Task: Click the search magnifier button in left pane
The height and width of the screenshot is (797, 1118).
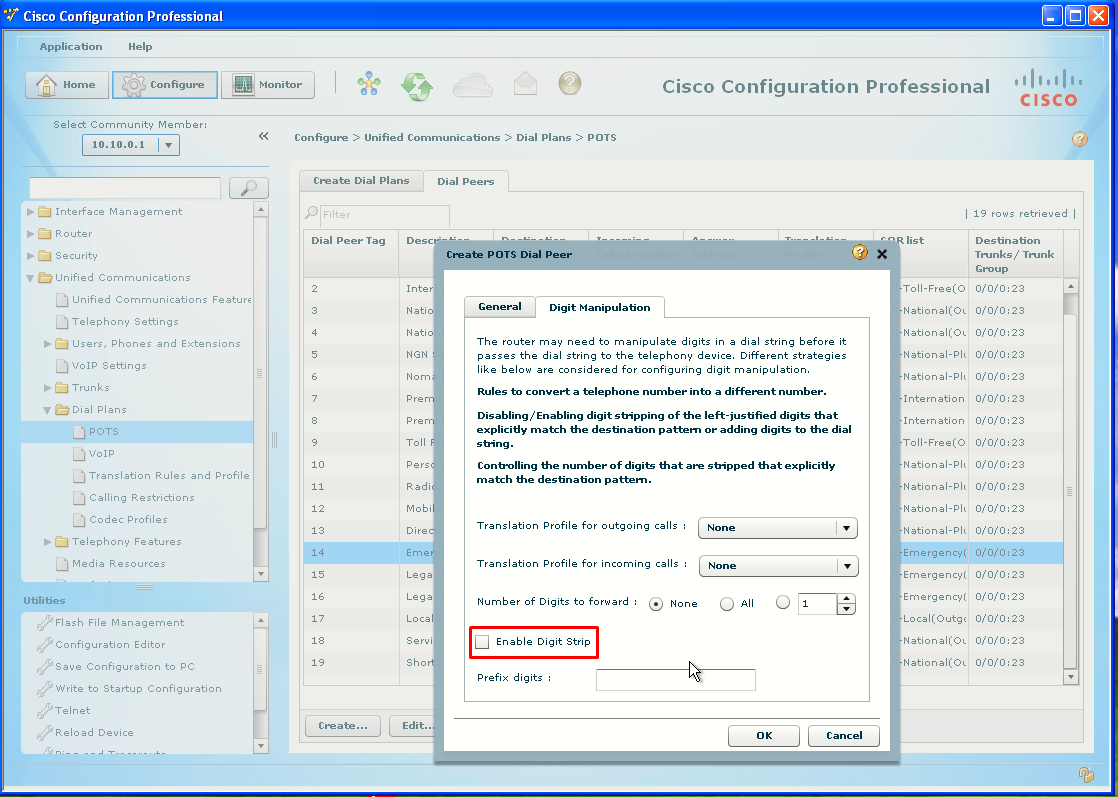Action: pyautogui.click(x=248, y=188)
